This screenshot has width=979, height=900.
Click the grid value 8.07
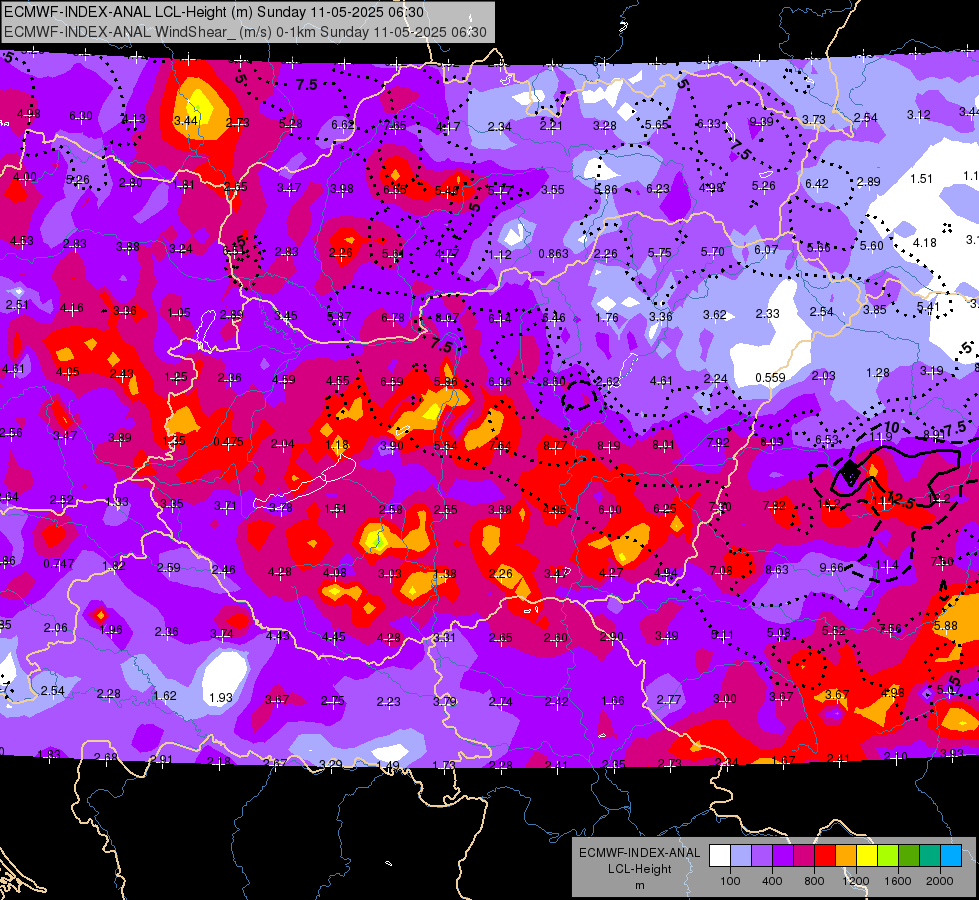coord(446,318)
